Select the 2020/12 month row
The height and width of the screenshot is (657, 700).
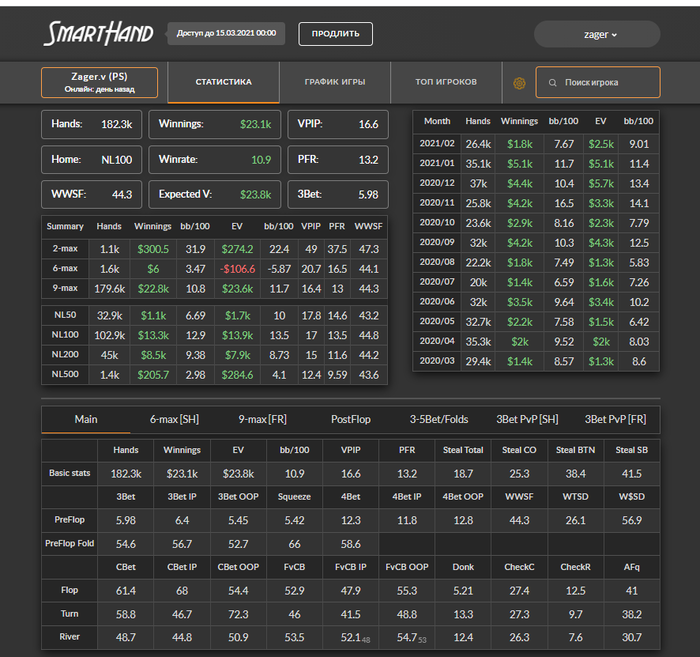click(536, 183)
